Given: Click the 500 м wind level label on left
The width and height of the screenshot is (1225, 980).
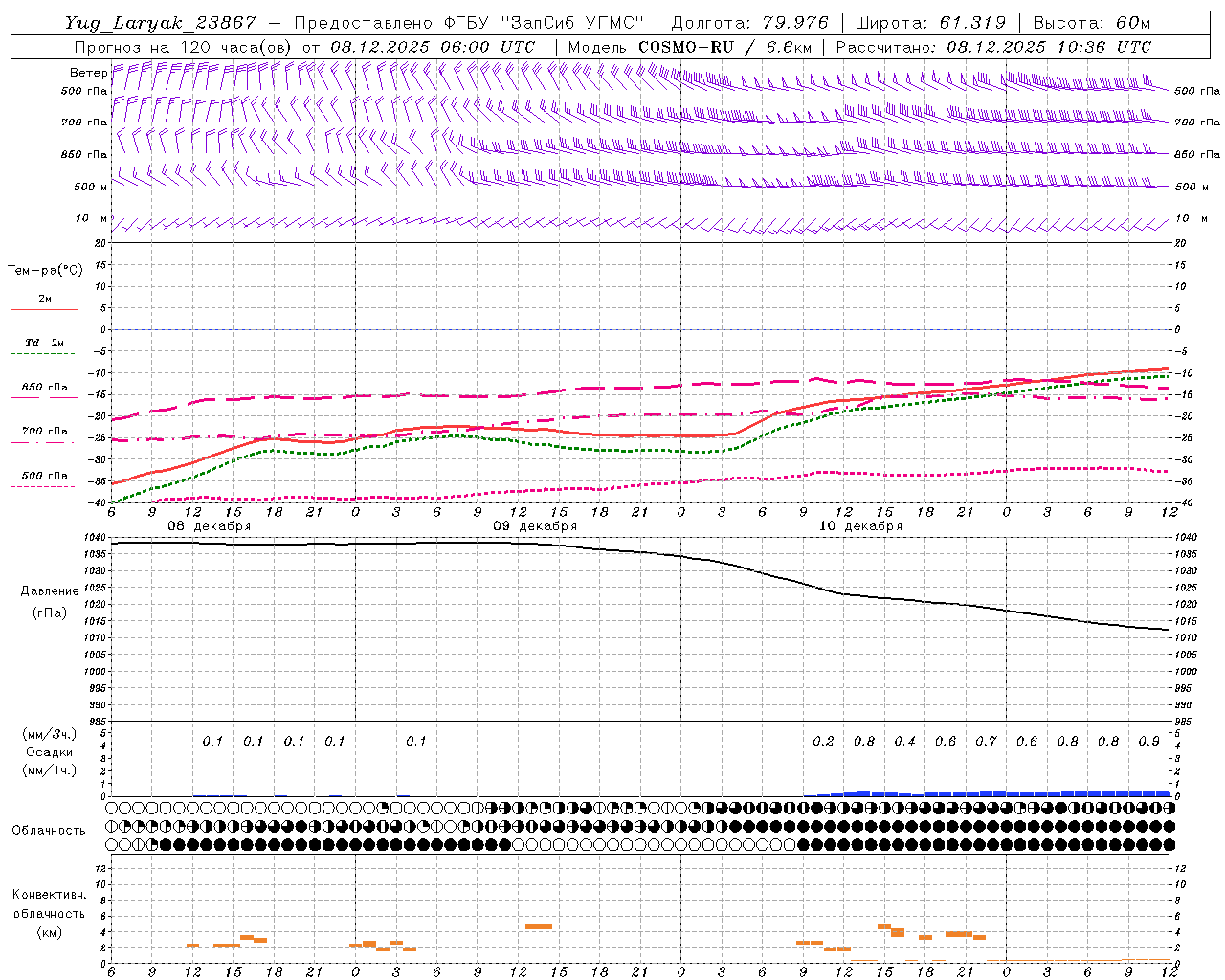Looking at the screenshot, I should click(x=91, y=187).
